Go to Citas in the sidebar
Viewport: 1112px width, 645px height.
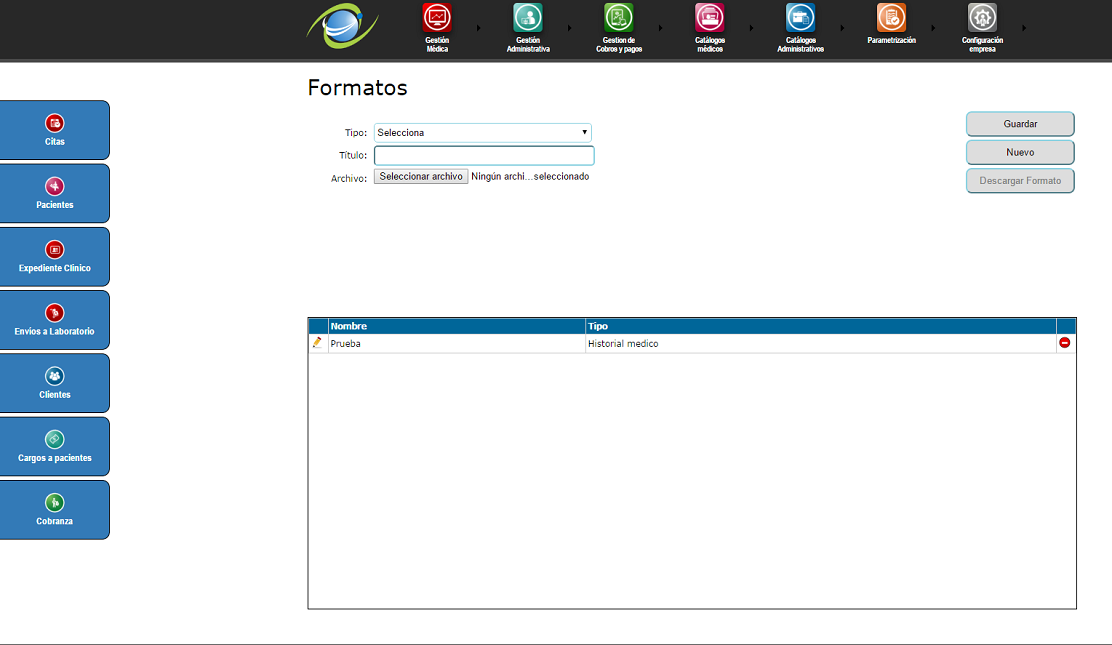pyautogui.click(x=55, y=130)
